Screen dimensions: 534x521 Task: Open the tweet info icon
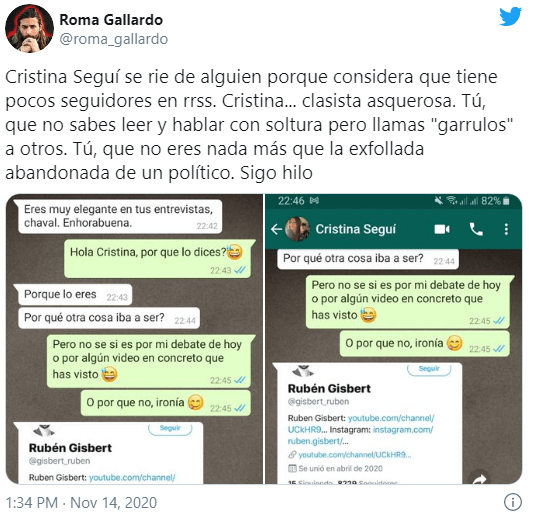point(513,502)
